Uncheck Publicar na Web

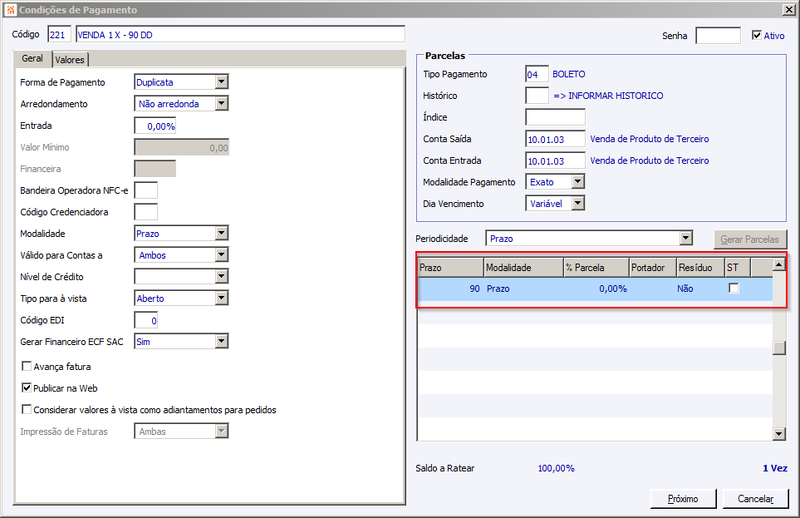point(27,388)
